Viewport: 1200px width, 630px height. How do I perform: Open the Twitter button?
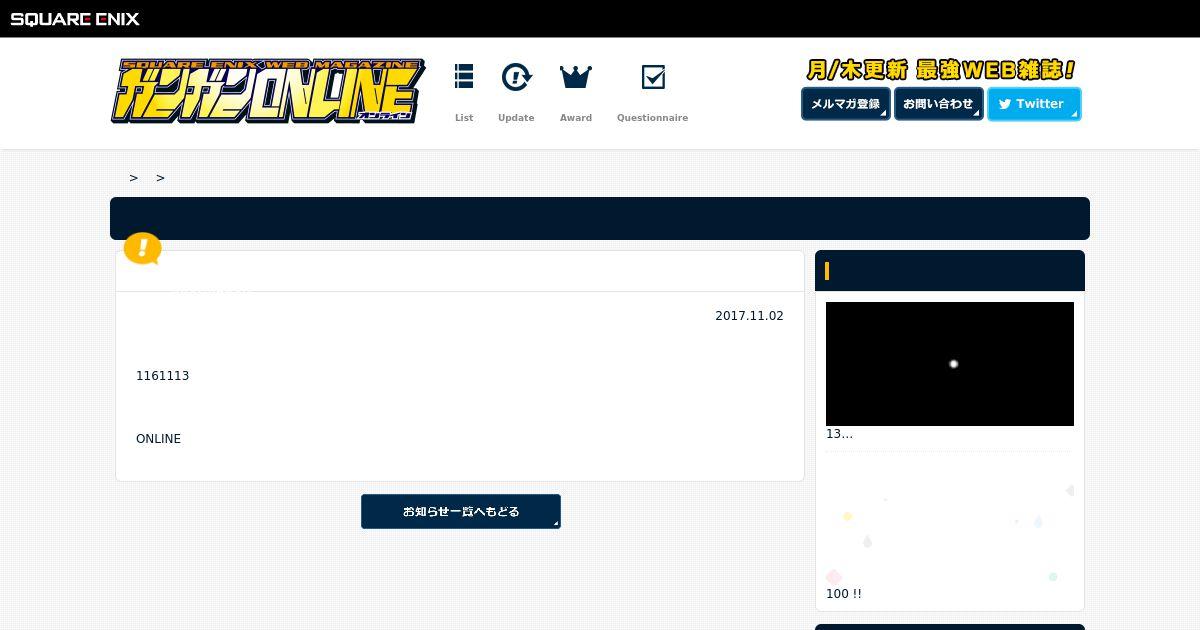(x=1034, y=104)
